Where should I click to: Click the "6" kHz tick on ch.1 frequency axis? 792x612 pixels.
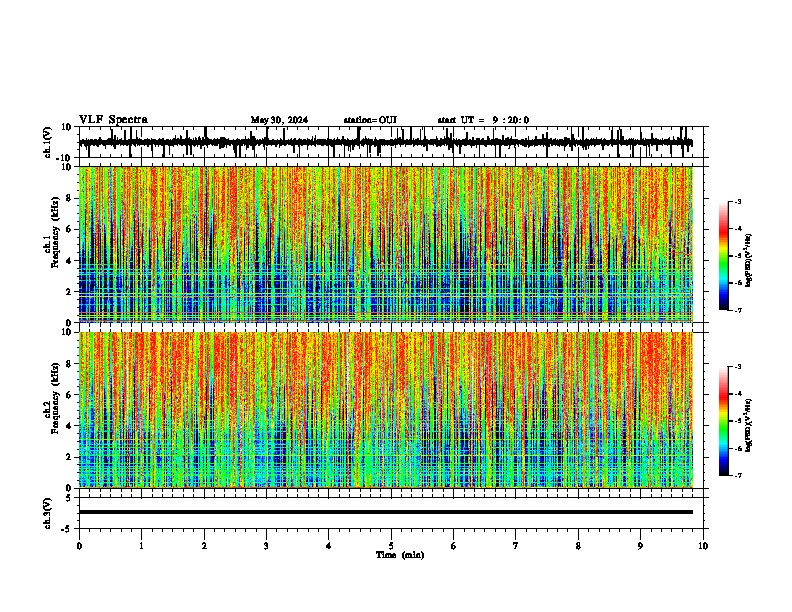69,229
